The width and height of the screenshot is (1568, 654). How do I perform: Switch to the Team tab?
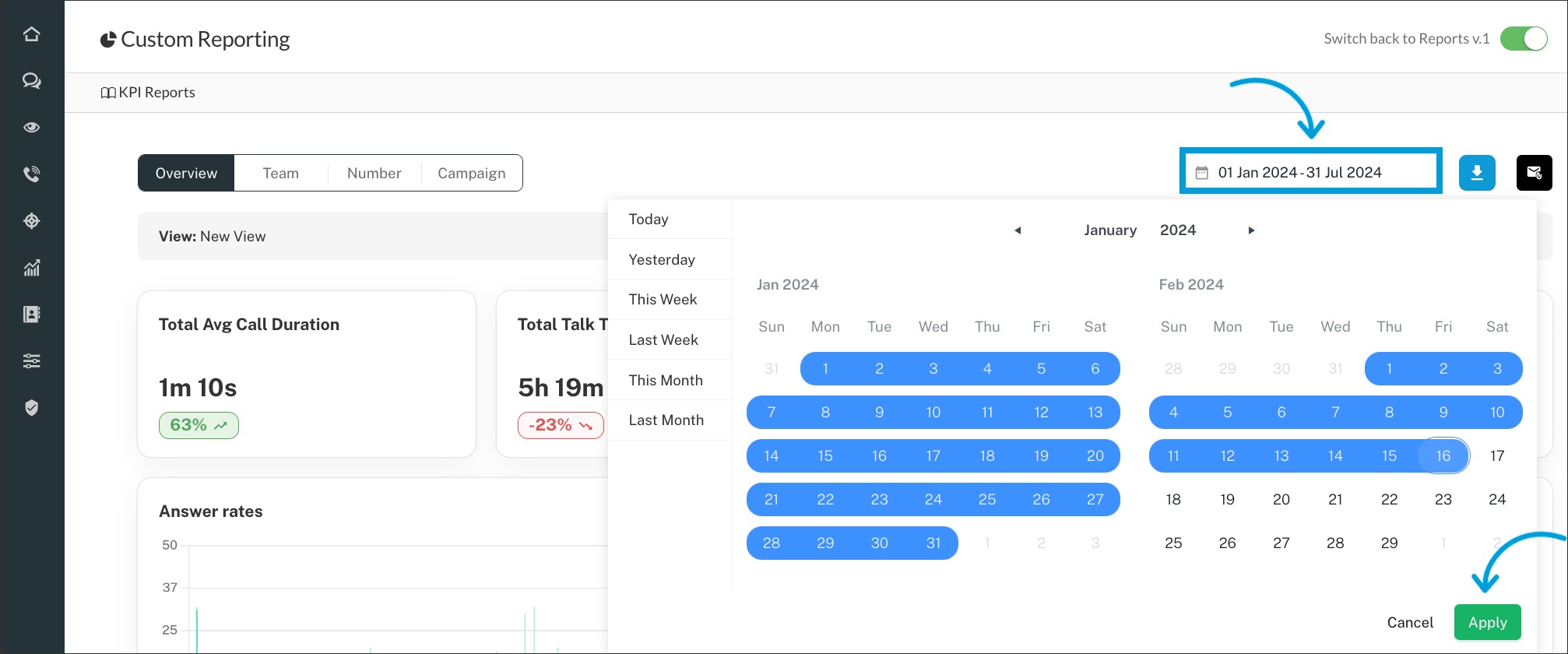coord(280,174)
